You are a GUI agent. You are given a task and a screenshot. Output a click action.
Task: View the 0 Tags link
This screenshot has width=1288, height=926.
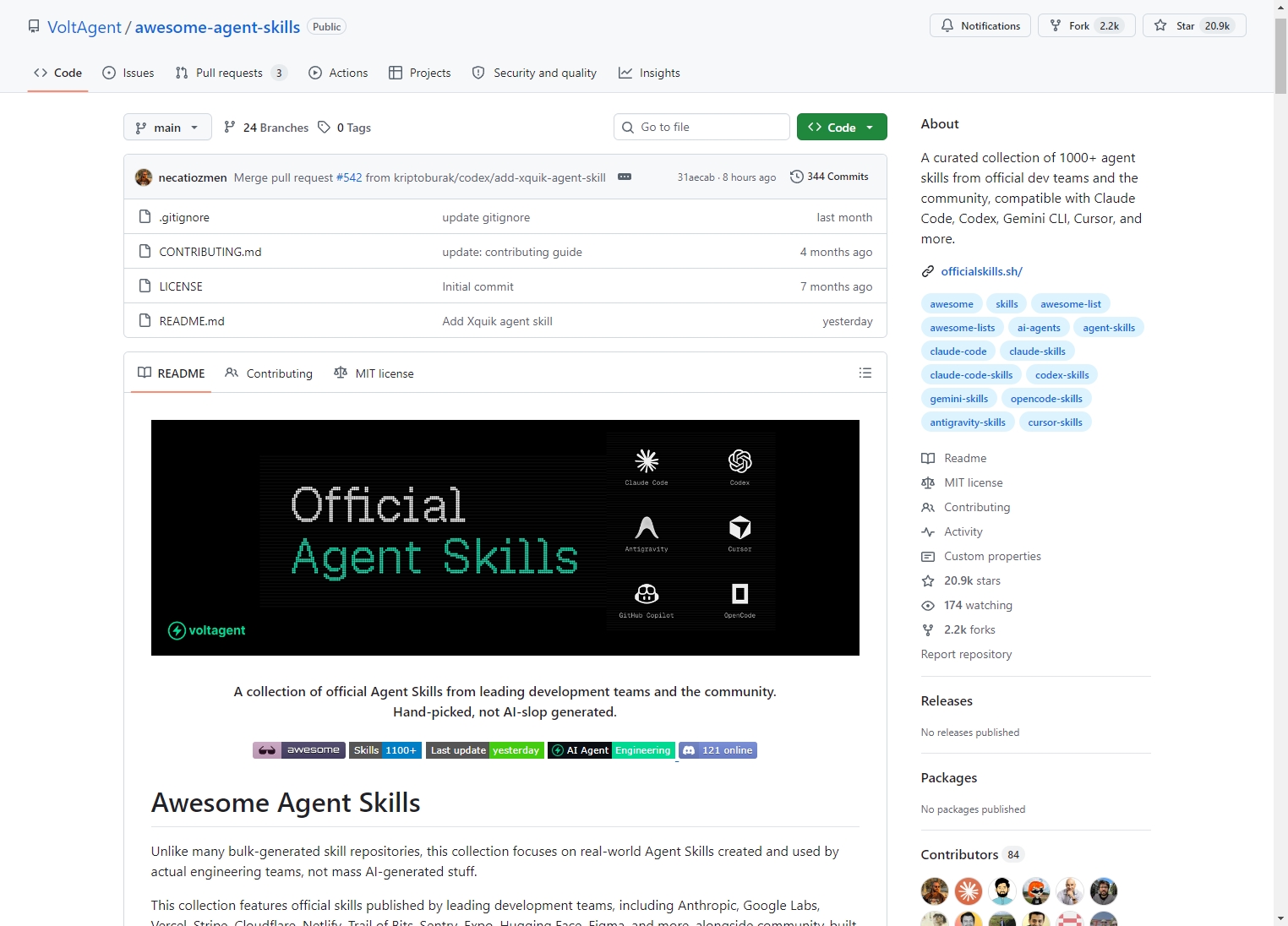pyautogui.click(x=345, y=128)
